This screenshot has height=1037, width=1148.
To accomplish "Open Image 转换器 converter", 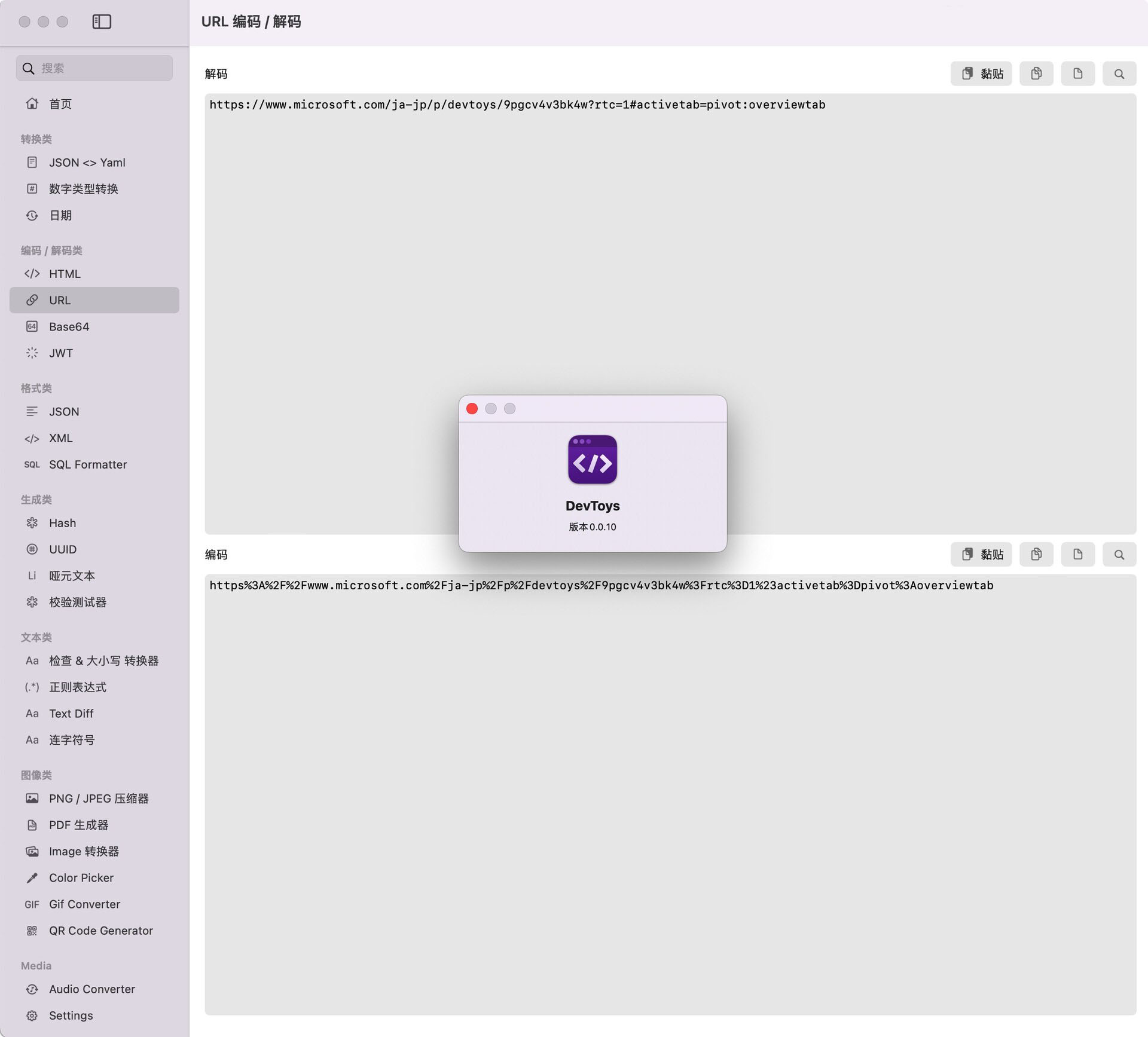I will (x=94, y=851).
